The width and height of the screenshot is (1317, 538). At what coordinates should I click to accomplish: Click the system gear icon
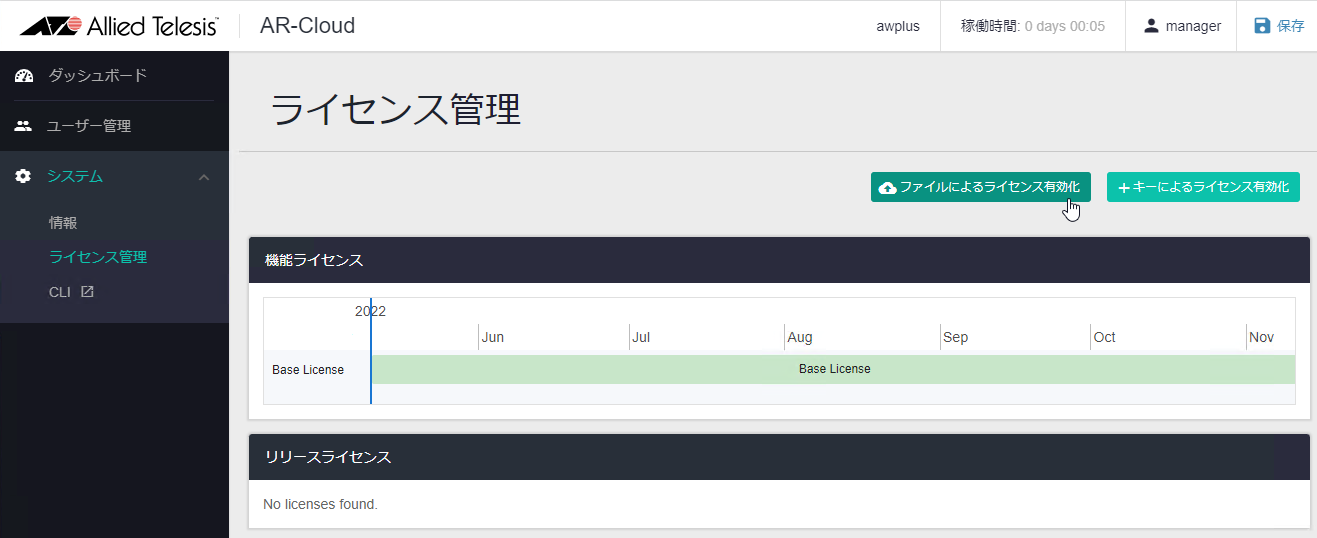tap(24, 176)
